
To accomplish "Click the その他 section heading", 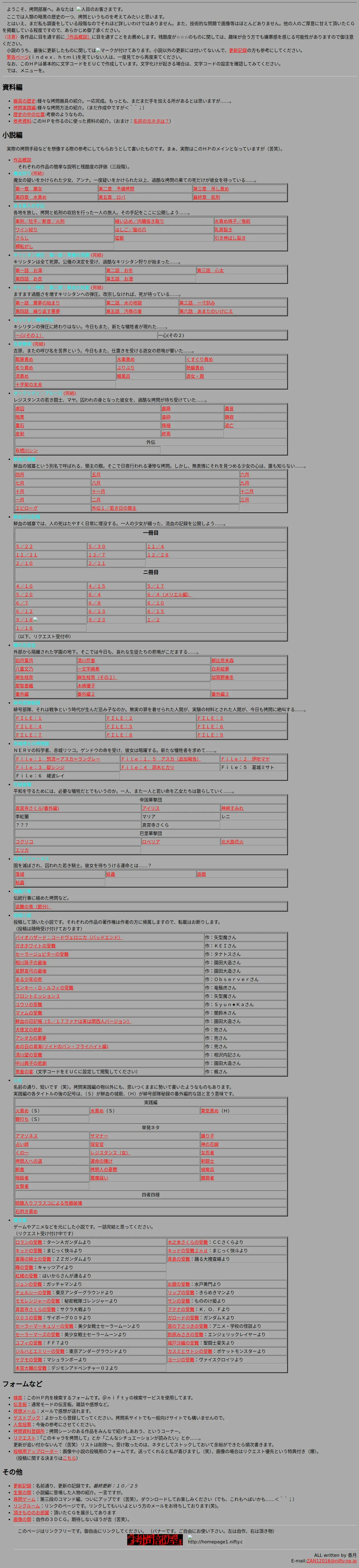I will pyautogui.click(x=12, y=1472).
